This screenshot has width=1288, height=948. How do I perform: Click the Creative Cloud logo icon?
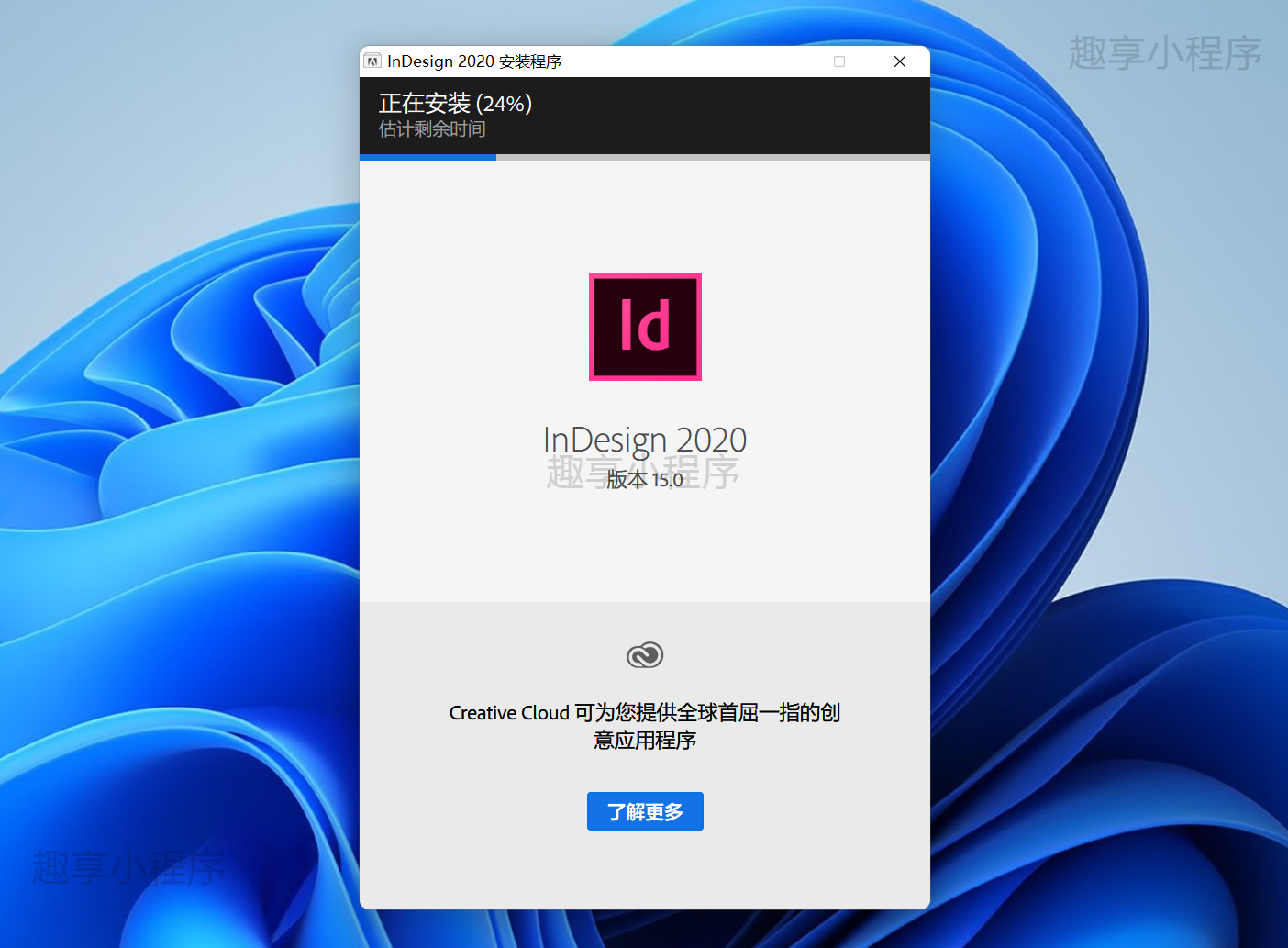pos(645,654)
